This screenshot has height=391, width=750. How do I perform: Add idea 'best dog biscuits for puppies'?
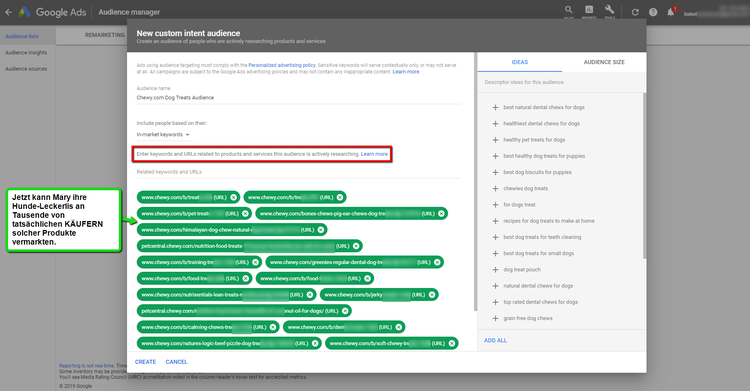496,172
